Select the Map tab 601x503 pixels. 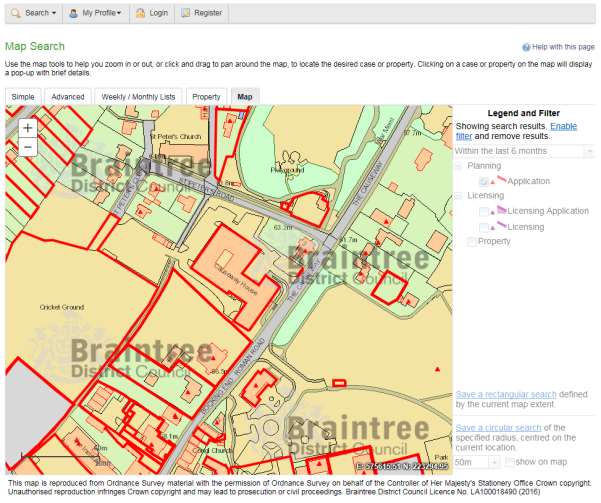pos(245,97)
